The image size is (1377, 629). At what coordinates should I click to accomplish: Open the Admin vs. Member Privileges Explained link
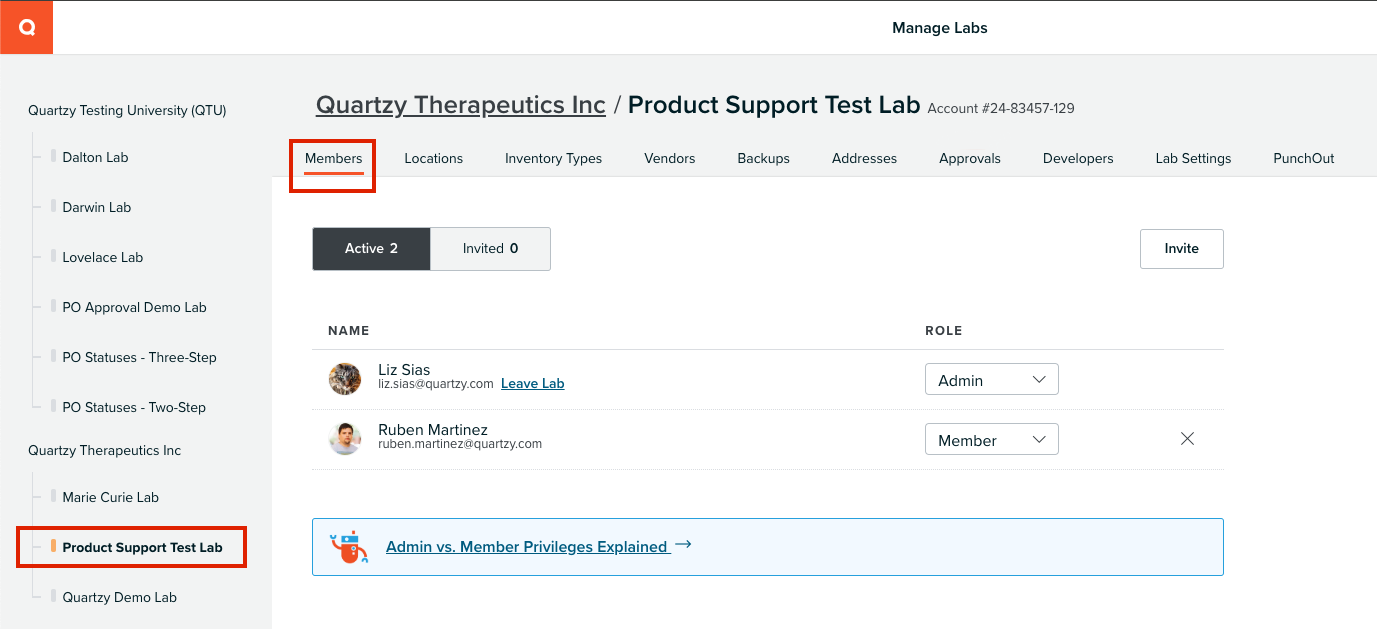pos(527,547)
